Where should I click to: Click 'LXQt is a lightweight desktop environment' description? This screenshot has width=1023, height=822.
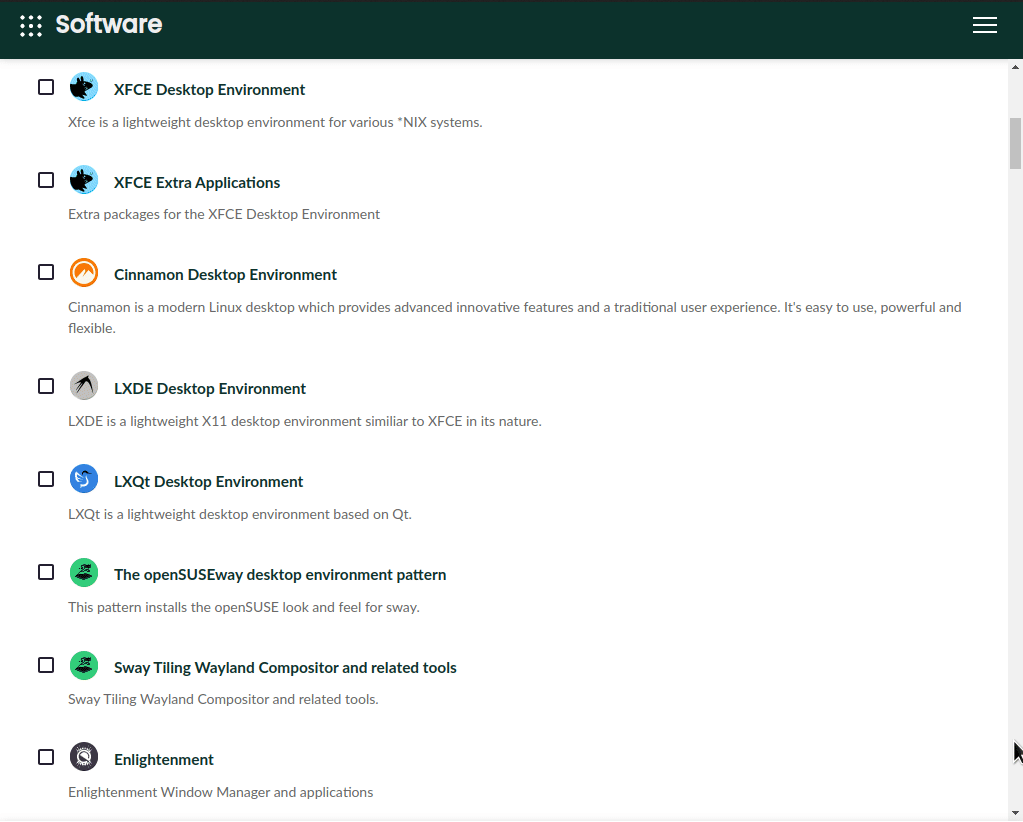click(x=239, y=515)
